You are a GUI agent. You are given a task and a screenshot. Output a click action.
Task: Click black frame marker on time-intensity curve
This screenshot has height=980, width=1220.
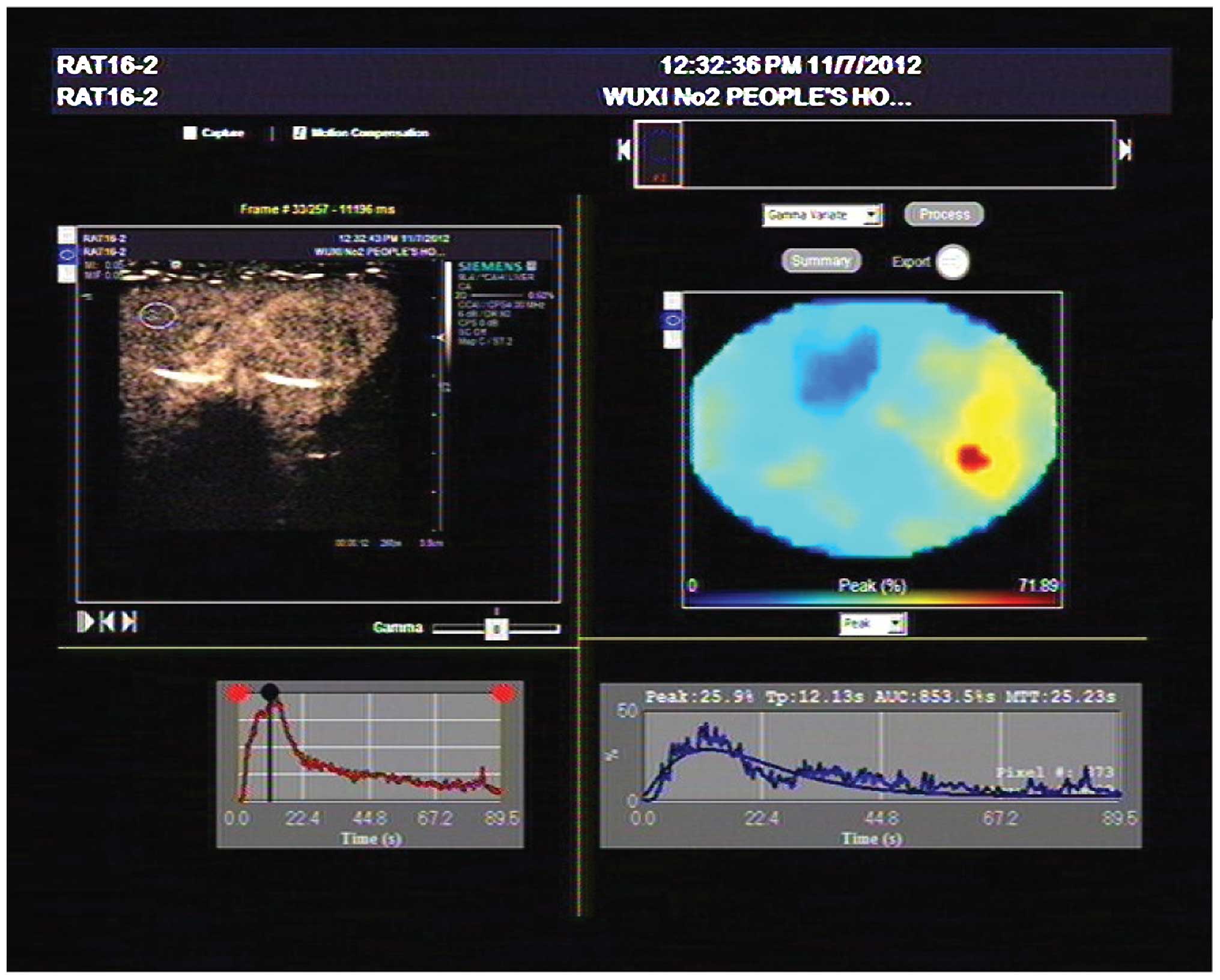click(270, 692)
